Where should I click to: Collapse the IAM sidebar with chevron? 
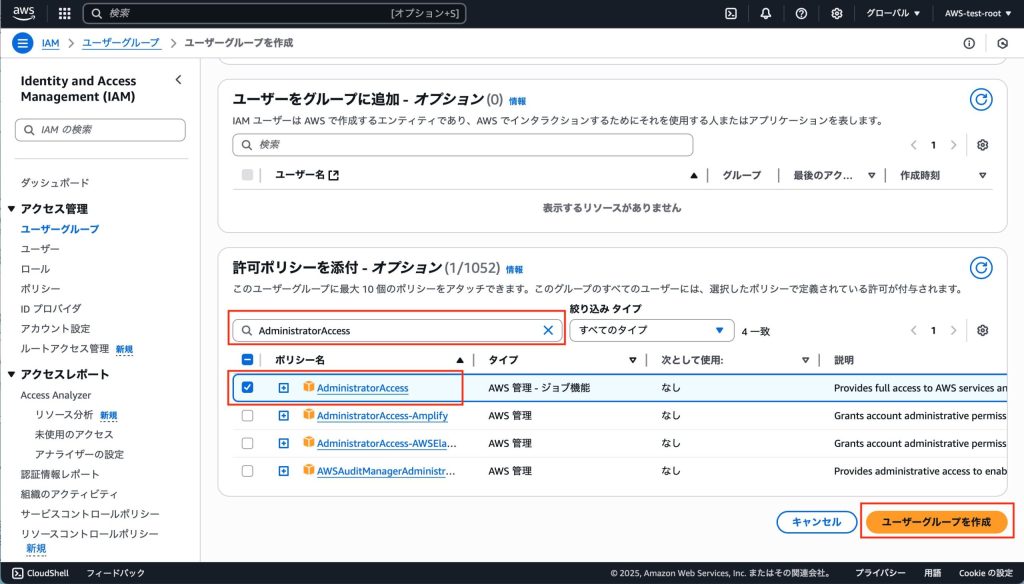178,80
